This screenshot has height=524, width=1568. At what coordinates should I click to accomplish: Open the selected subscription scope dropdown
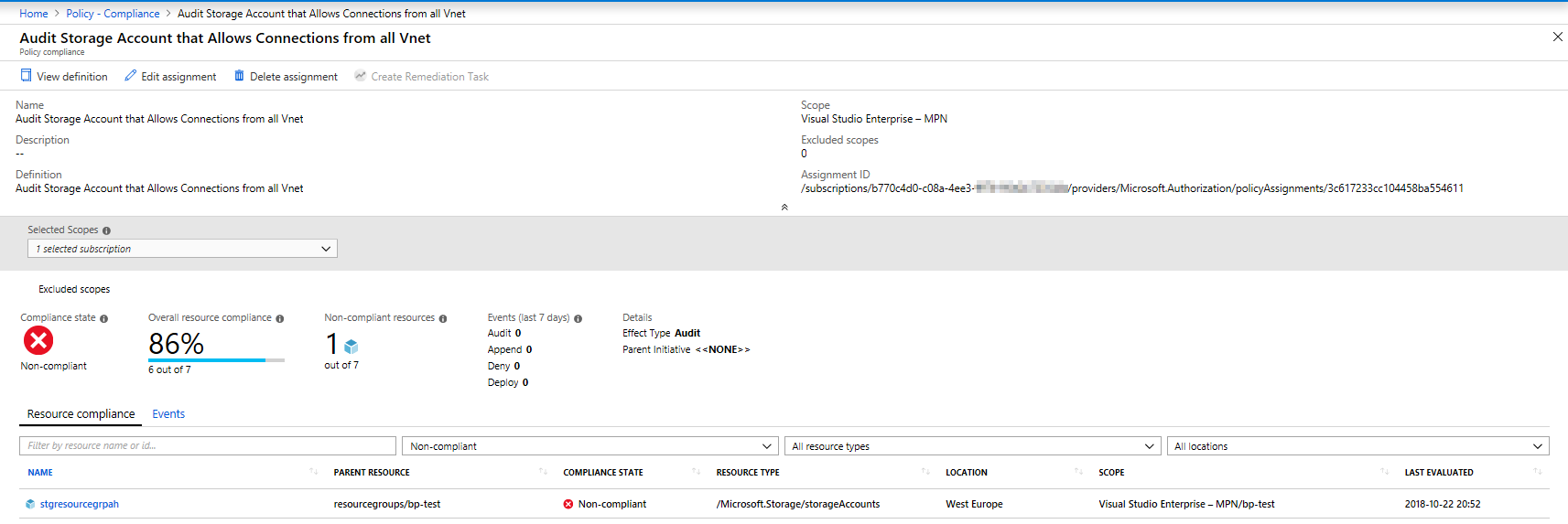coord(182,249)
